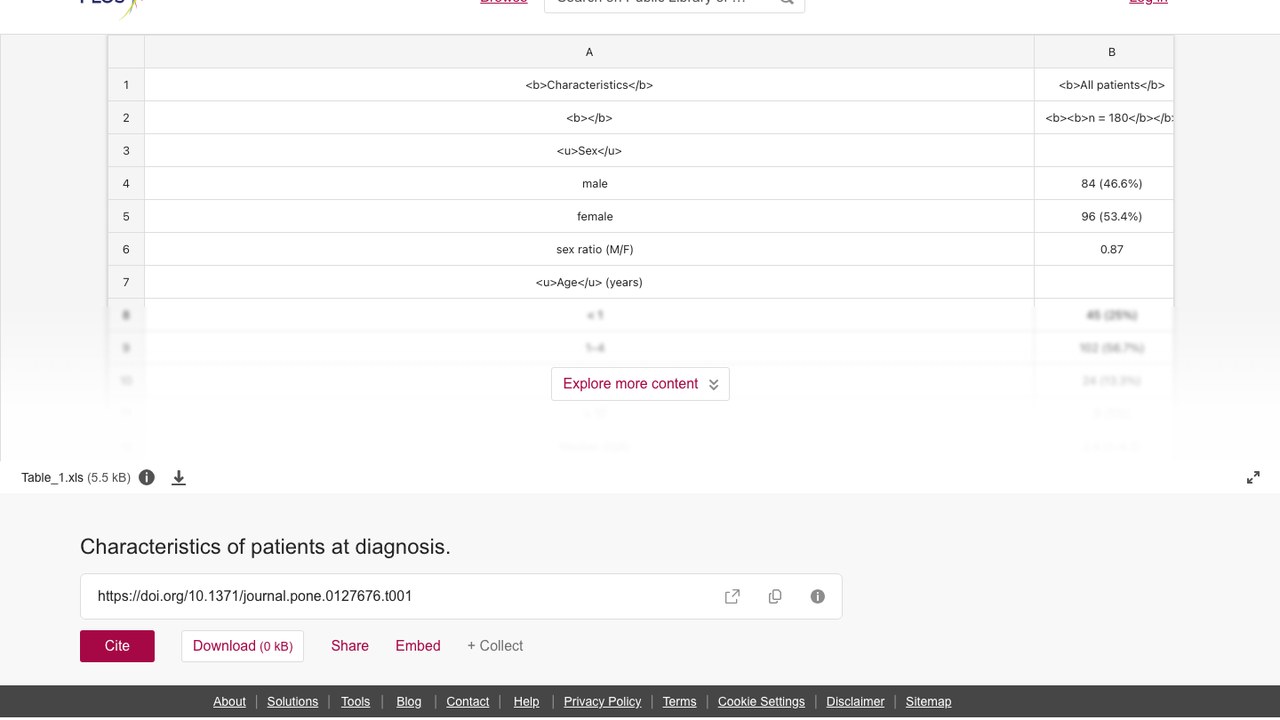Open Cookie Settings in the footer
Viewport: 1280px width, 720px height.
point(761,702)
